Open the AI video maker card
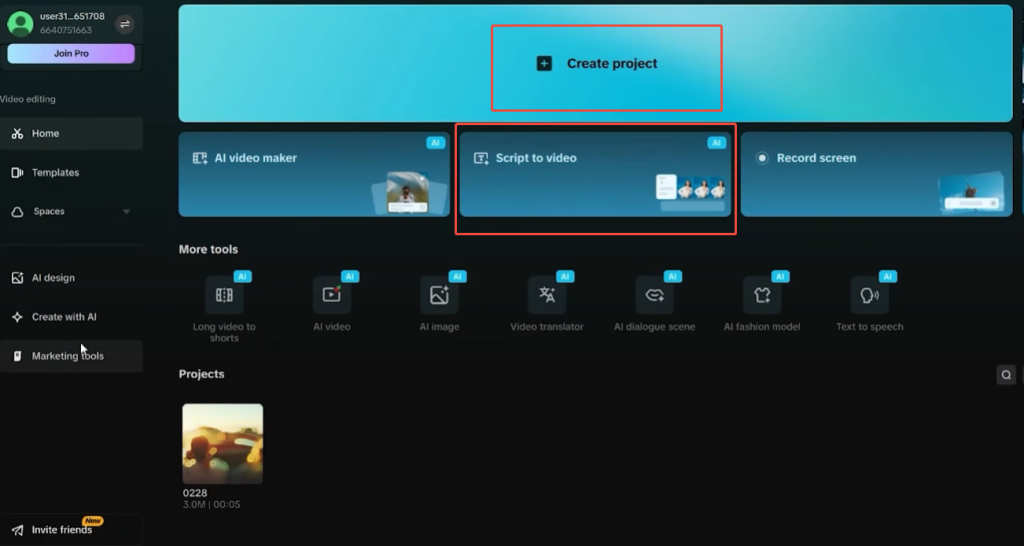 (314, 174)
